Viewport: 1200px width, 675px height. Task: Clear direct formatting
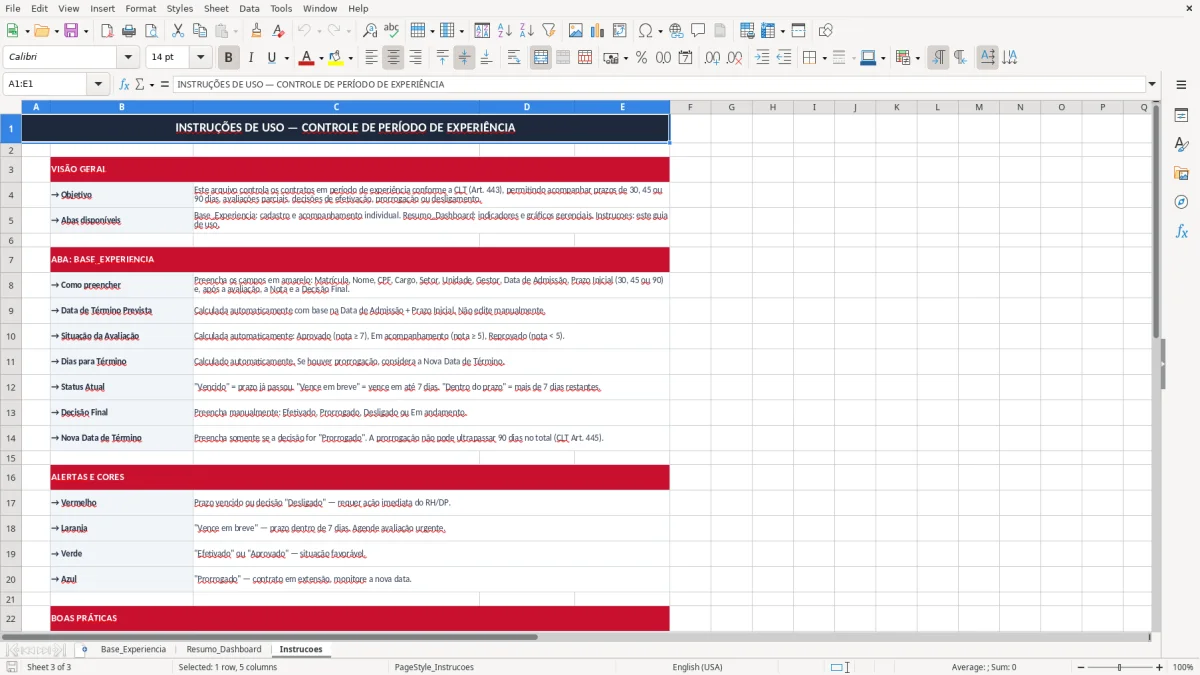tap(279, 31)
